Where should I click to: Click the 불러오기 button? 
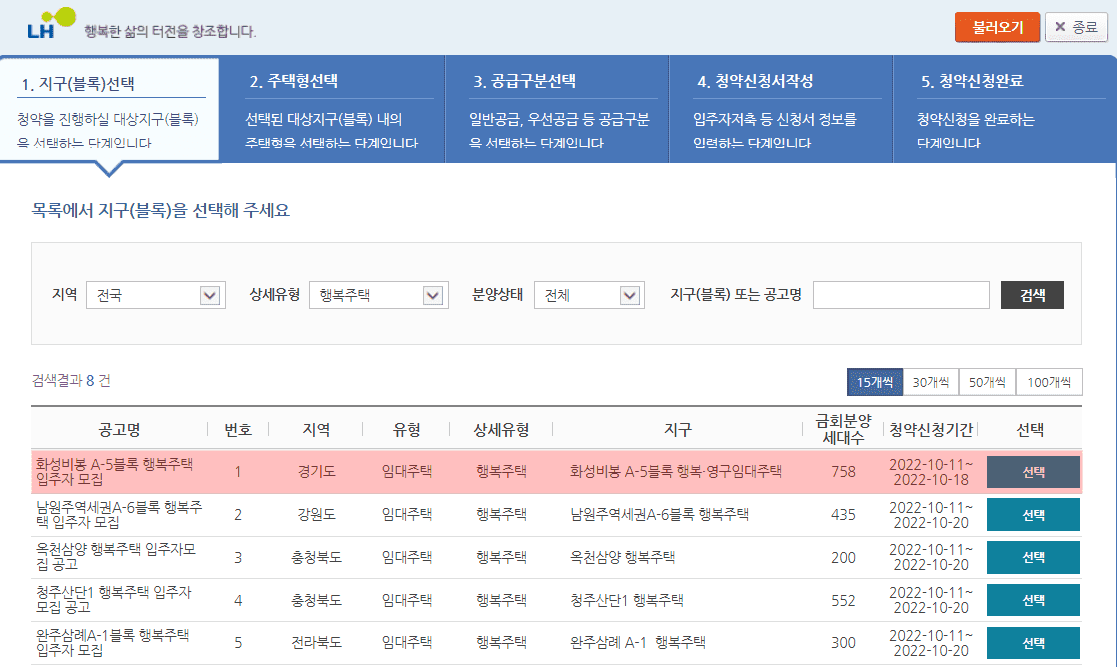[x=997, y=27]
